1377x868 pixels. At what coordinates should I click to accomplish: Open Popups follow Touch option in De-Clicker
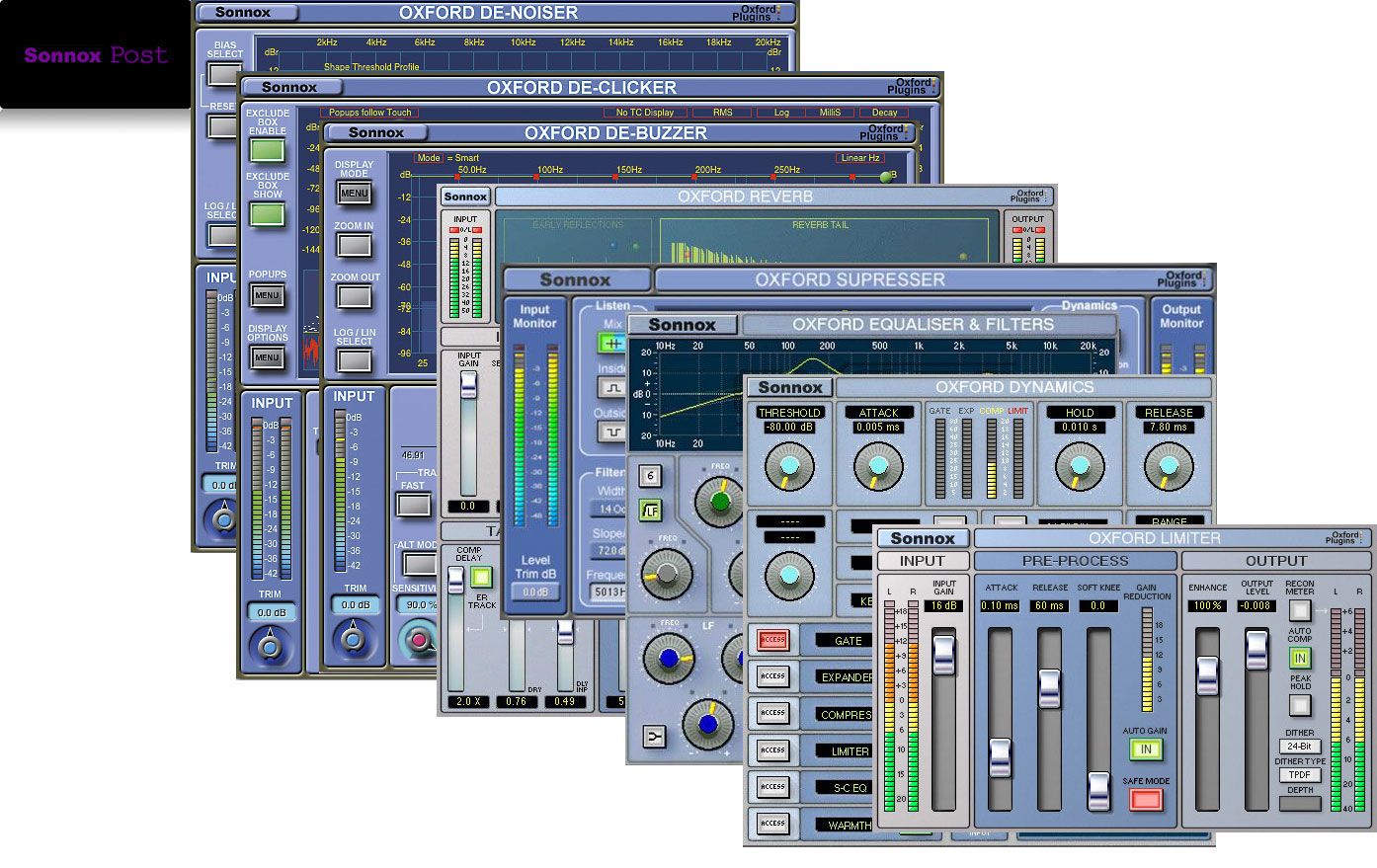point(370,113)
